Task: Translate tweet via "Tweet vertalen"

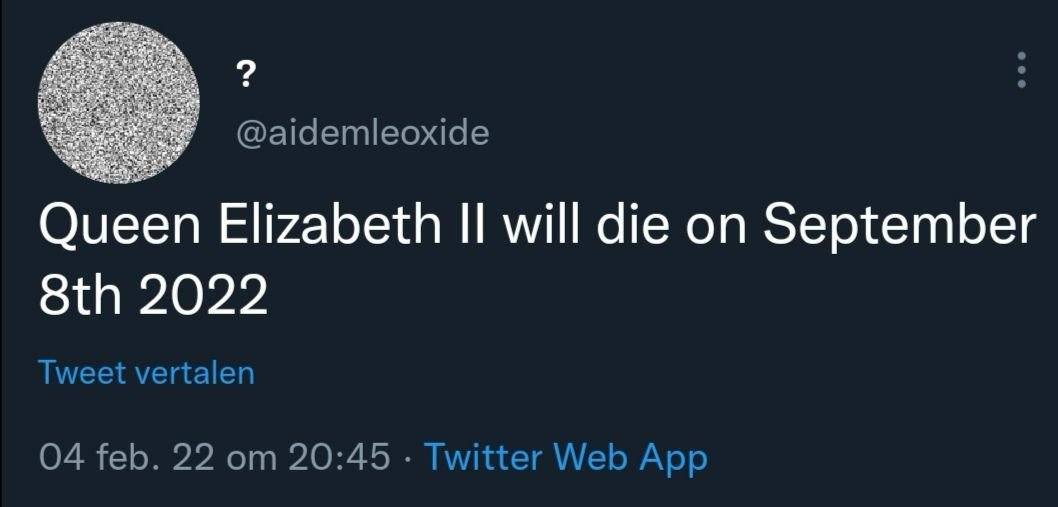Action: [x=146, y=373]
